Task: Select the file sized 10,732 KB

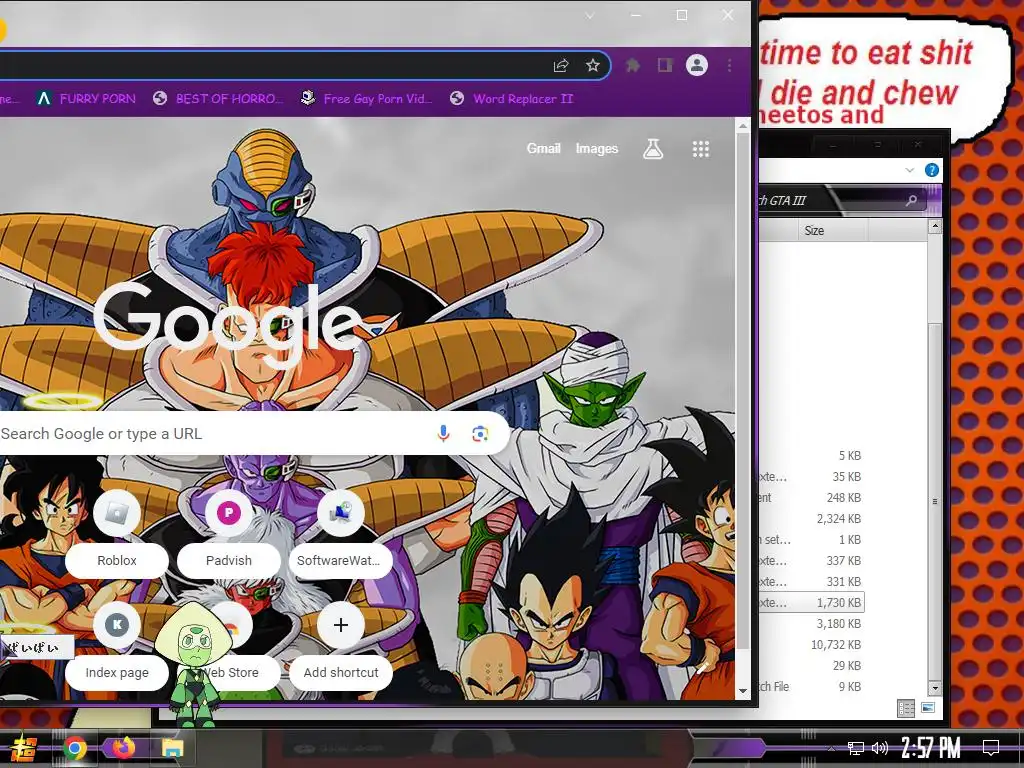Action: (x=811, y=645)
